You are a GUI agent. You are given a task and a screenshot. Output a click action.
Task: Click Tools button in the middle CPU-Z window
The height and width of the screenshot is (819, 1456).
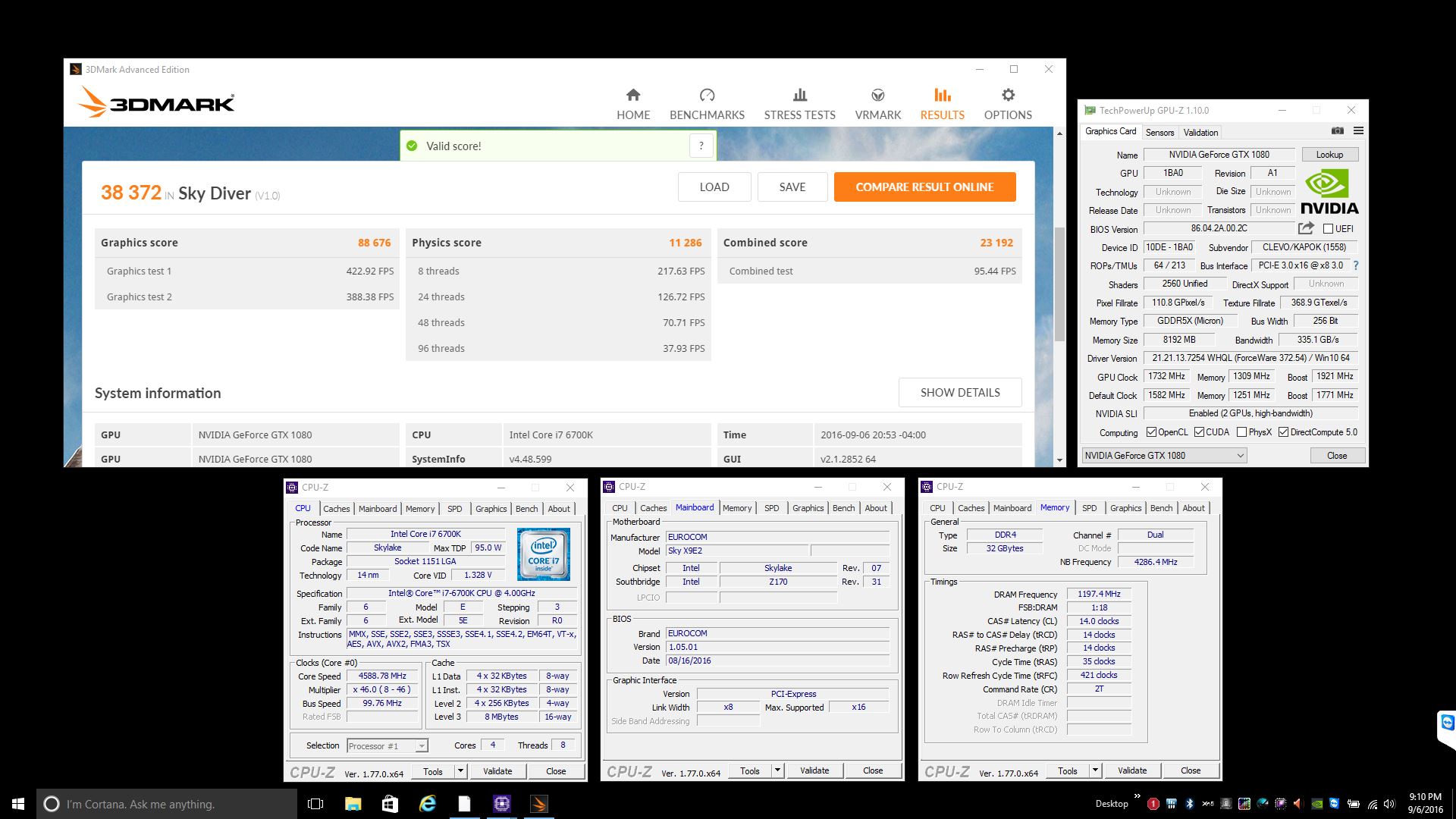pos(750,770)
